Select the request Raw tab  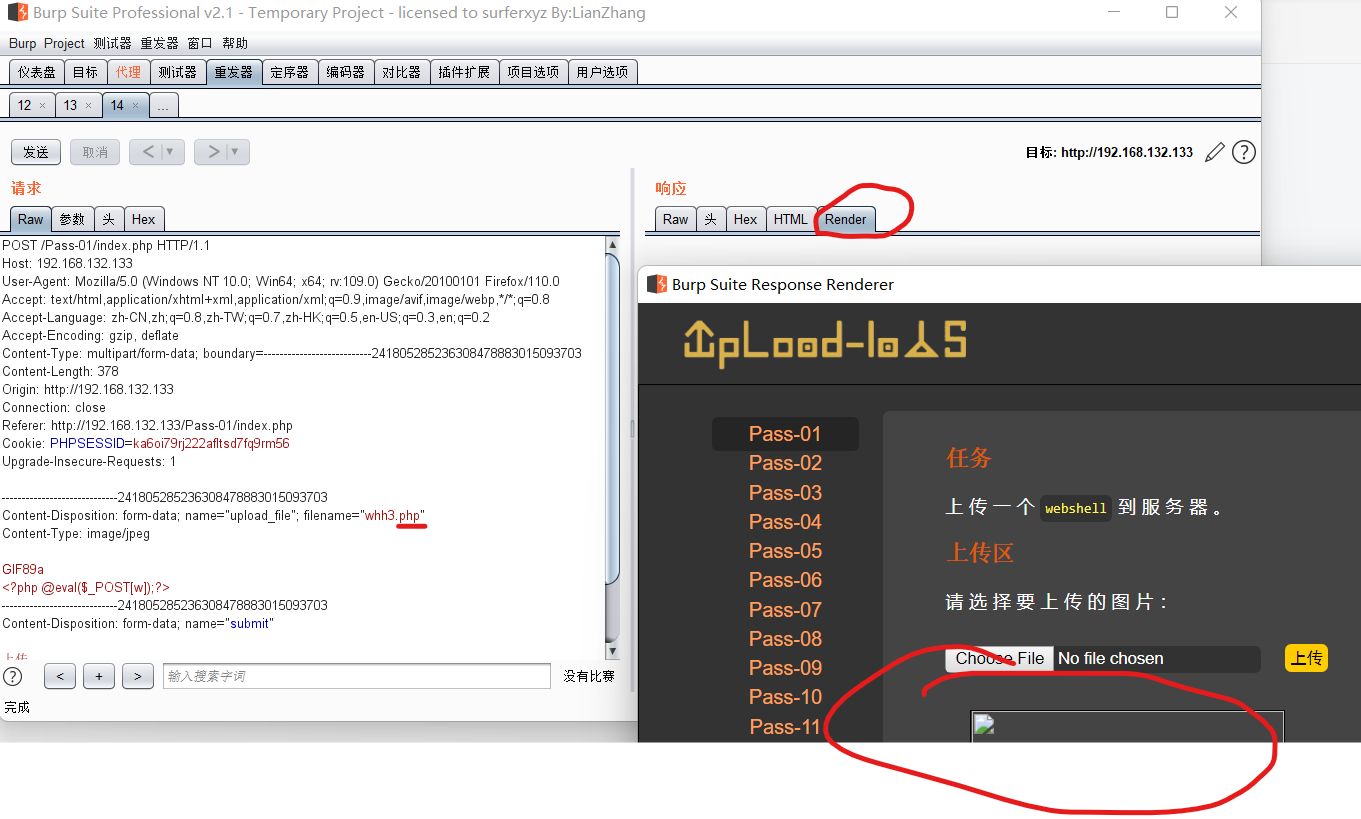(31, 219)
